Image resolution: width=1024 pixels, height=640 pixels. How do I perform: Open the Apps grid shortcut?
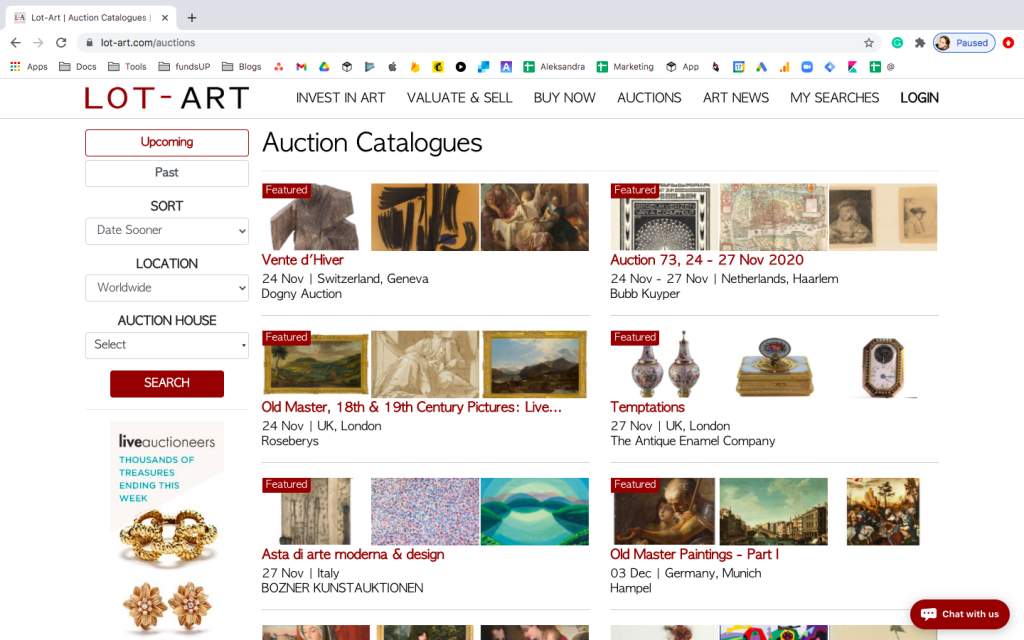tap(29, 67)
